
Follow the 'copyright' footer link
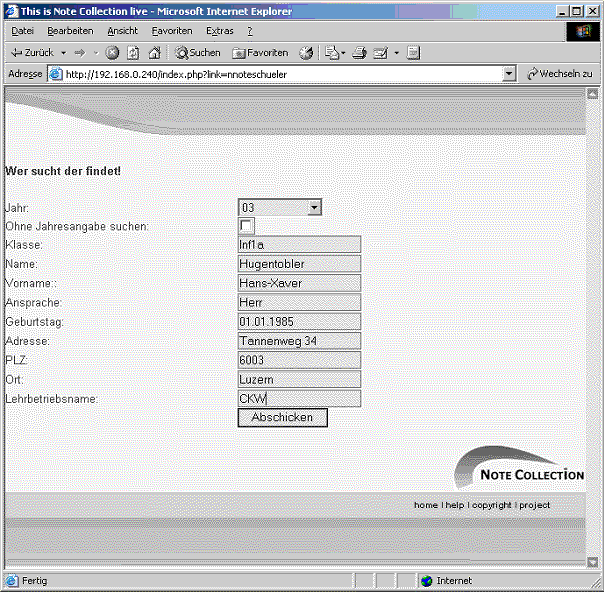click(491, 505)
